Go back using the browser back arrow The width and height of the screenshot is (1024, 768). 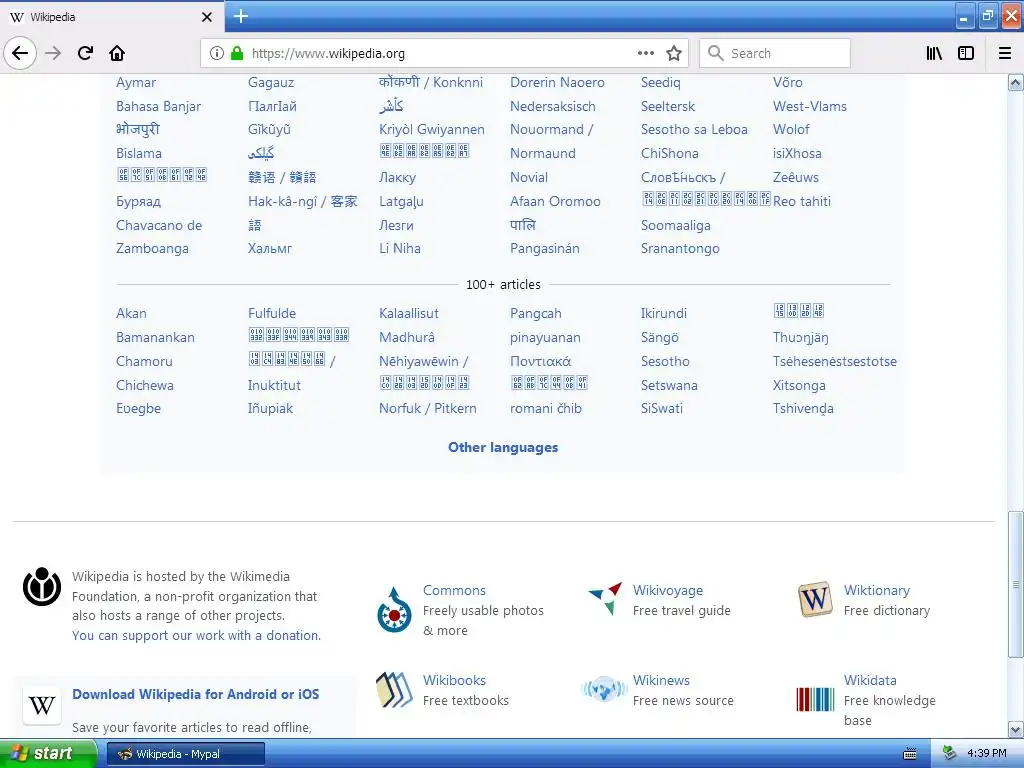pyautogui.click(x=20, y=53)
